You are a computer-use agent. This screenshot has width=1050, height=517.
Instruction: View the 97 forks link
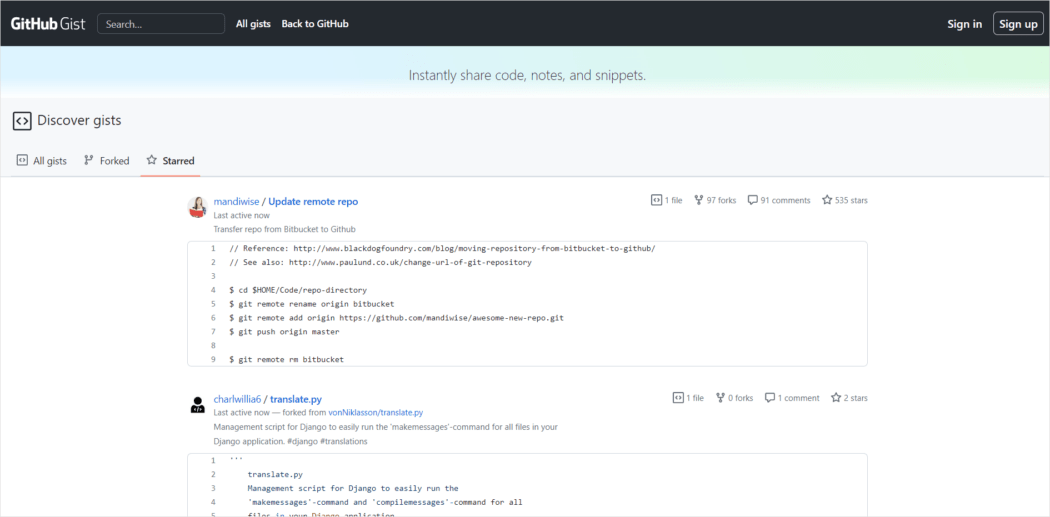click(715, 200)
